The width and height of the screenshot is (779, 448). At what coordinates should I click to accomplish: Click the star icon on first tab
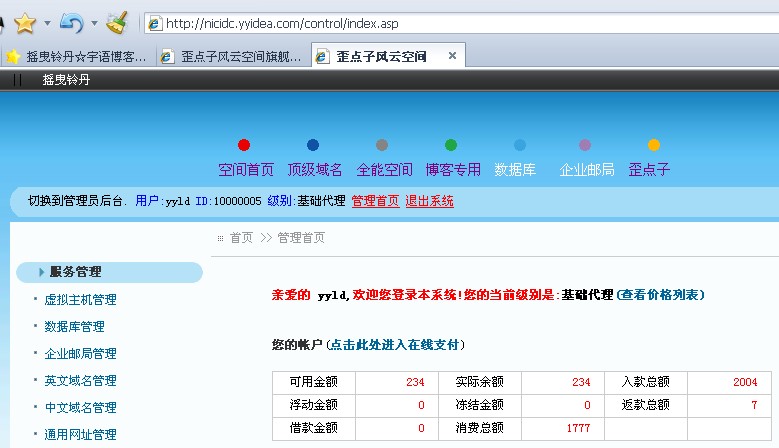(13, 57)
